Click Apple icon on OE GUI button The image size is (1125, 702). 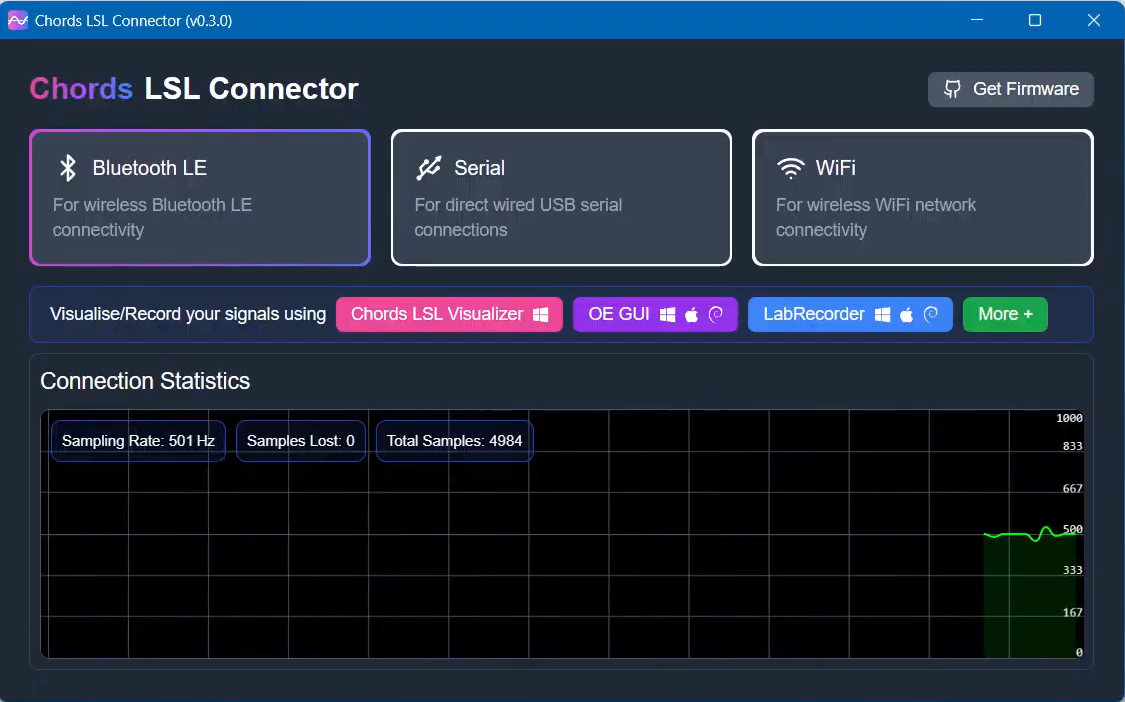(691, 315)
